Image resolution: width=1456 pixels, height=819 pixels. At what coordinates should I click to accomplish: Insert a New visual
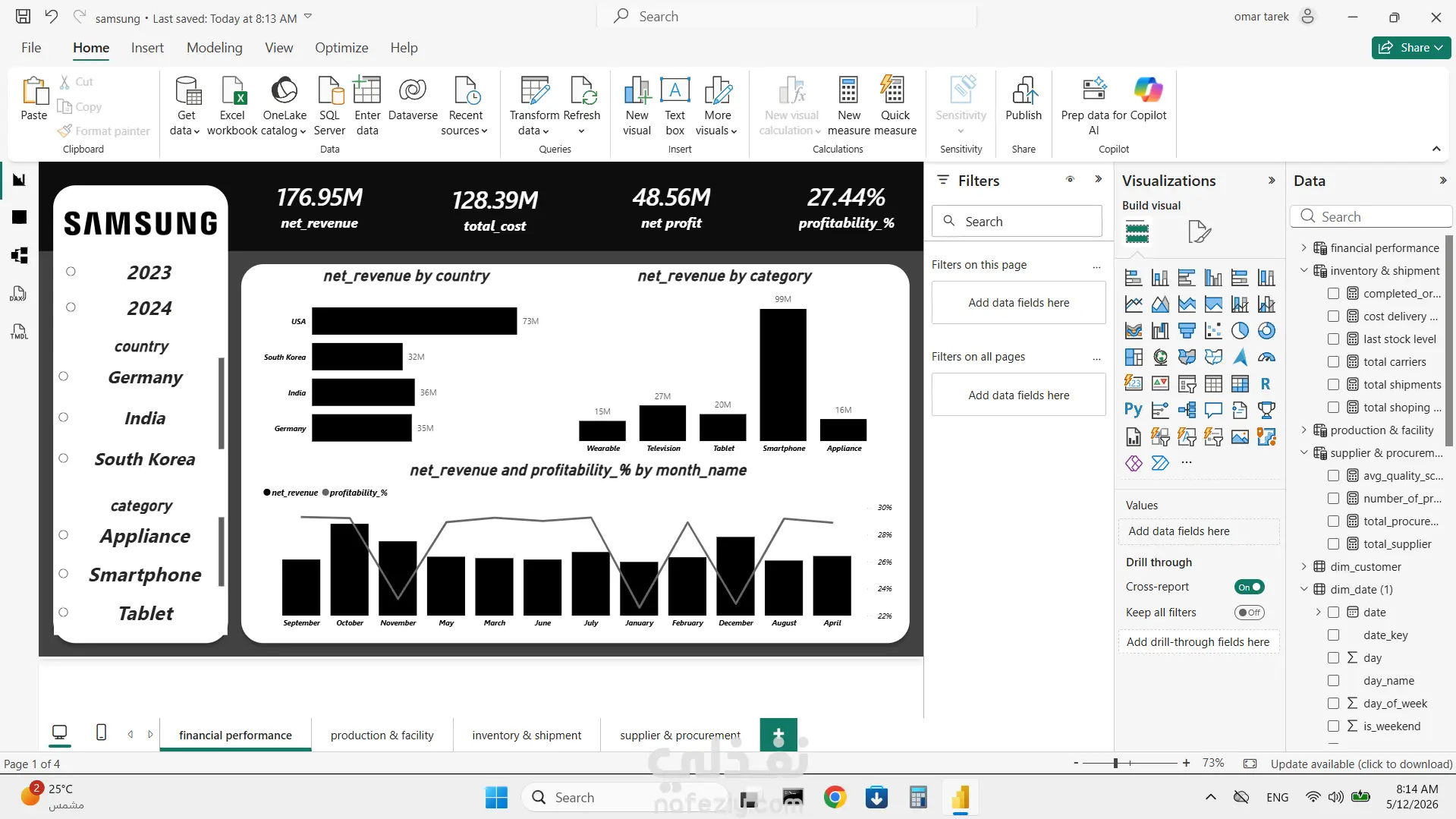pos(637,106)
